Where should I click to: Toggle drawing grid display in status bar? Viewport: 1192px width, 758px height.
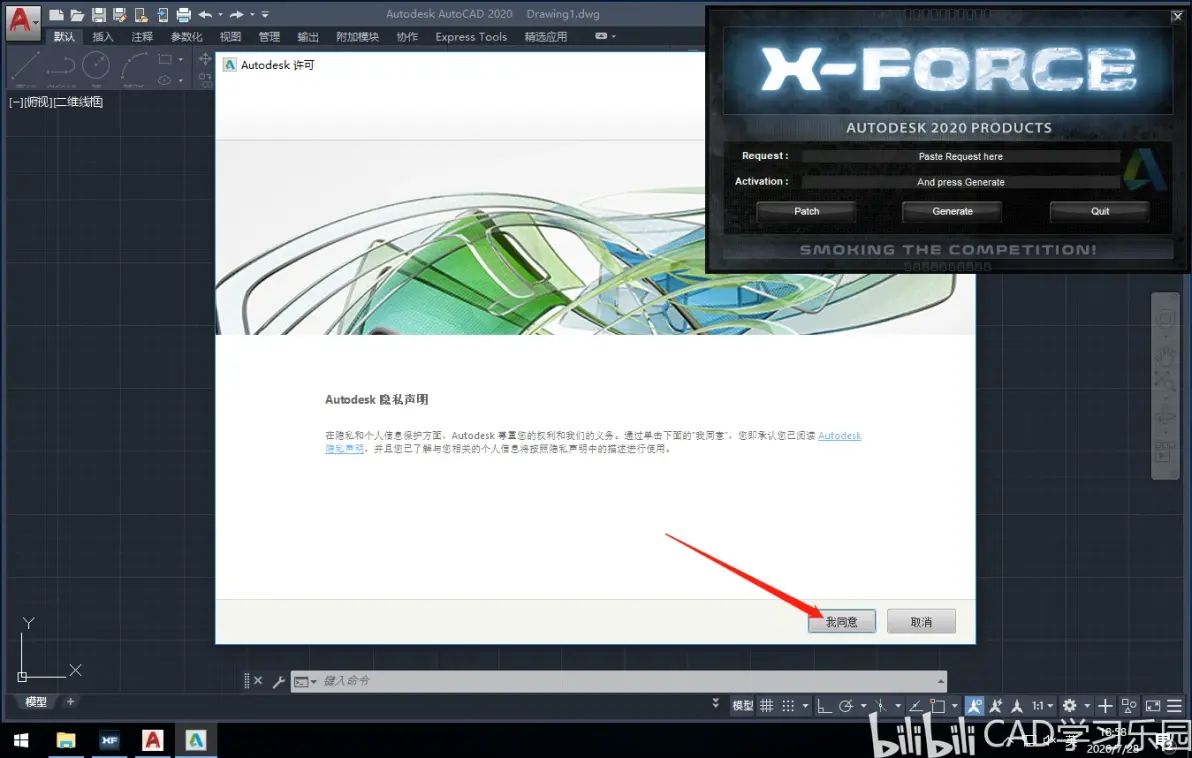tap(767, 706)
